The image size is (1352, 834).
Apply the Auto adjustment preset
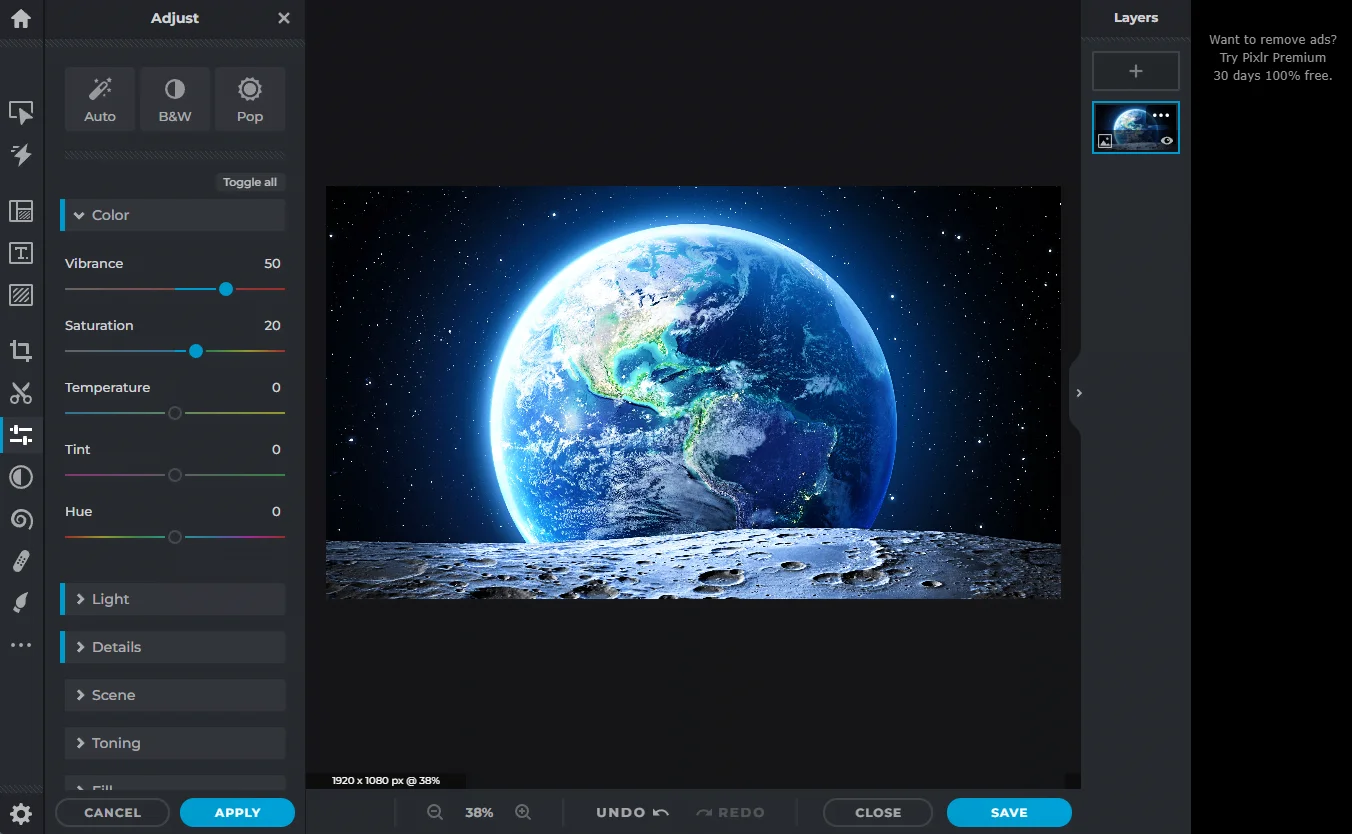pyautogui.click(x=100, y=99)
